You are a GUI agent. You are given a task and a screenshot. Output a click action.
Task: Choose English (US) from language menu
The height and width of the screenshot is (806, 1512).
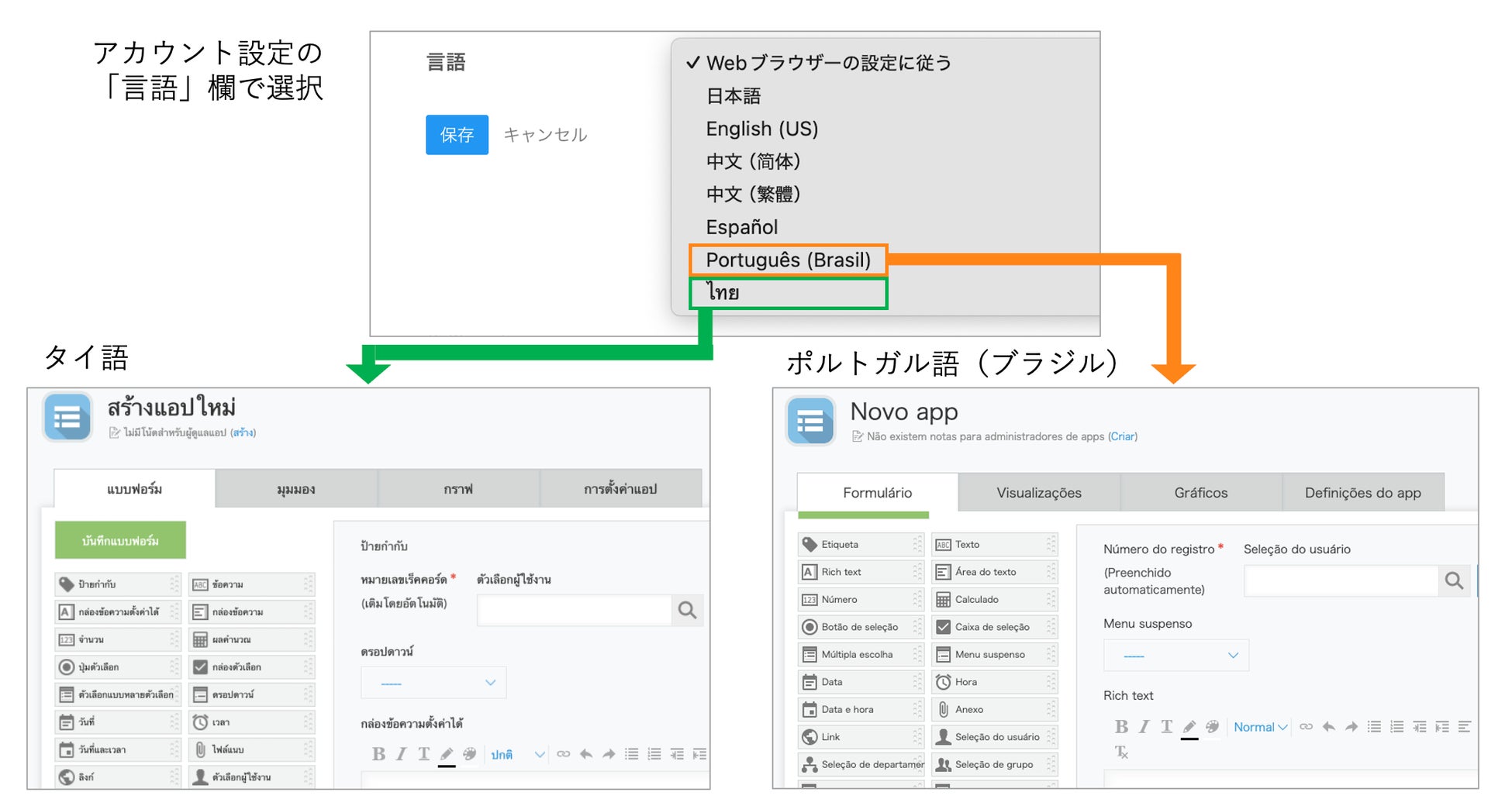coord(761,129)
